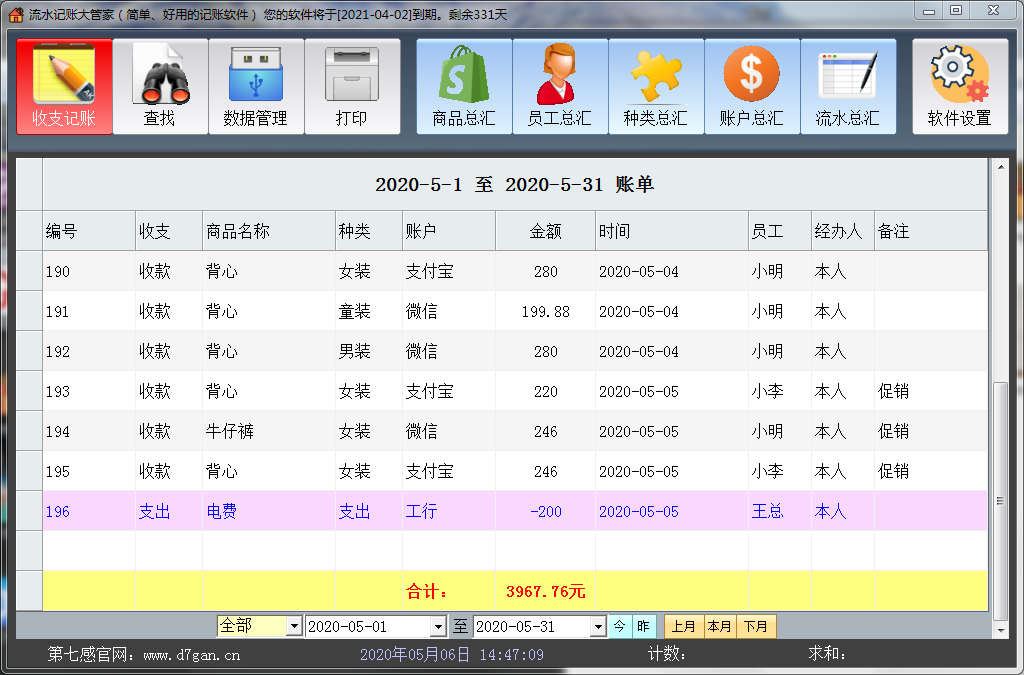The height and width of the screenshot is (675, 1024).
Task: Switch to 上月 previous month
Action: (684, 626)
